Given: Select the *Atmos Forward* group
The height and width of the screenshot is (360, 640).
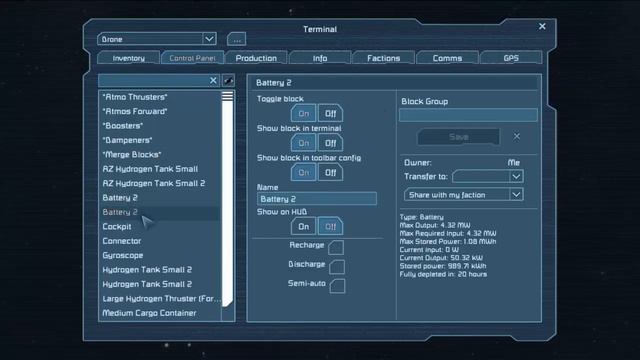Looking at the screenshot, I should click(x=160, y=111).
